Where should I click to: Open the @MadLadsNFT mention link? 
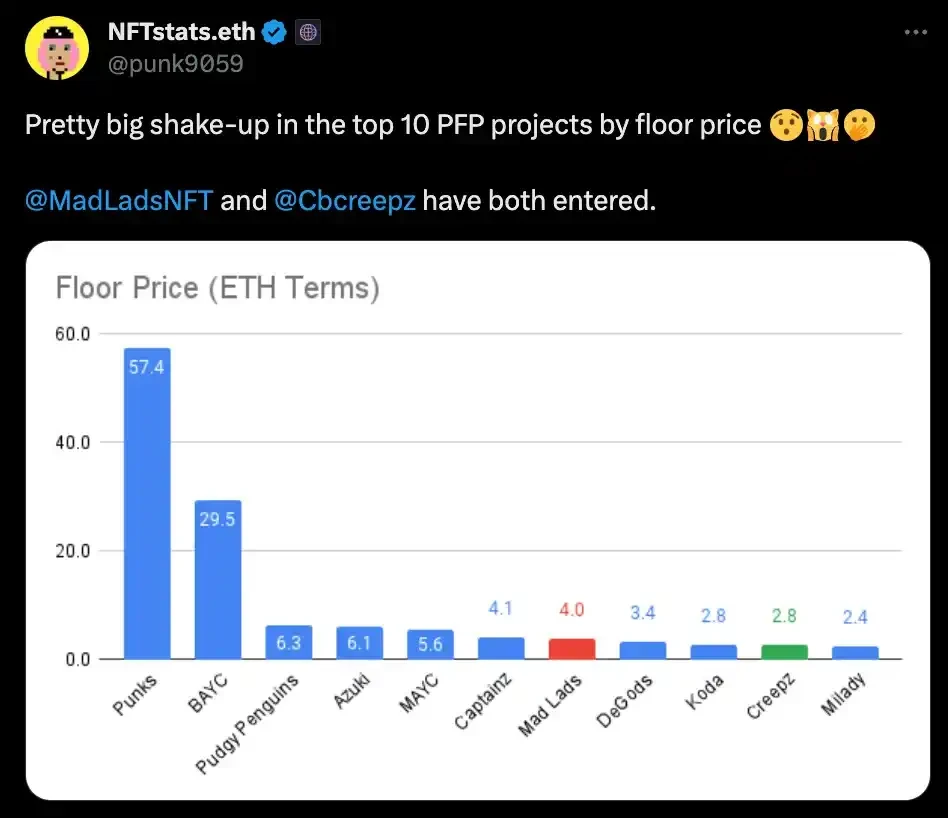(x=119, y=200)
